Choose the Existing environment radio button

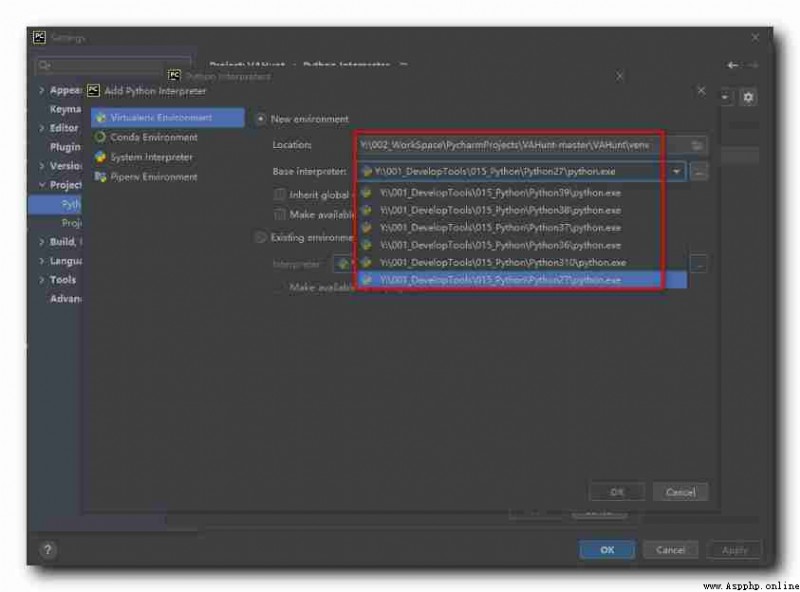pyautogui.click(x=260, y=237)
